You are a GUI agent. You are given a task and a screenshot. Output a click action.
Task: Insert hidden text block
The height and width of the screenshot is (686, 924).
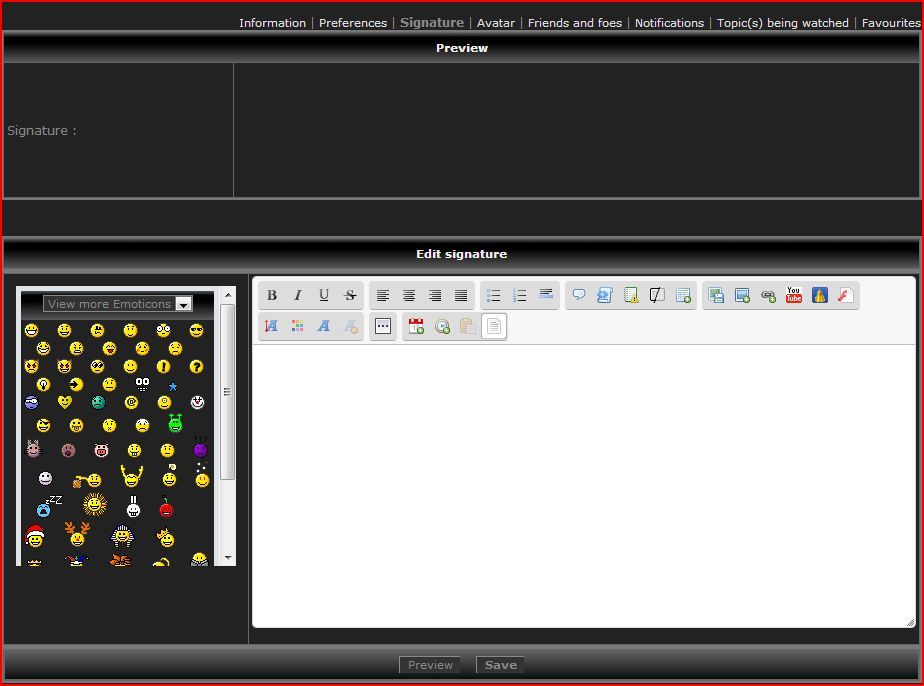tap(657, 295)
